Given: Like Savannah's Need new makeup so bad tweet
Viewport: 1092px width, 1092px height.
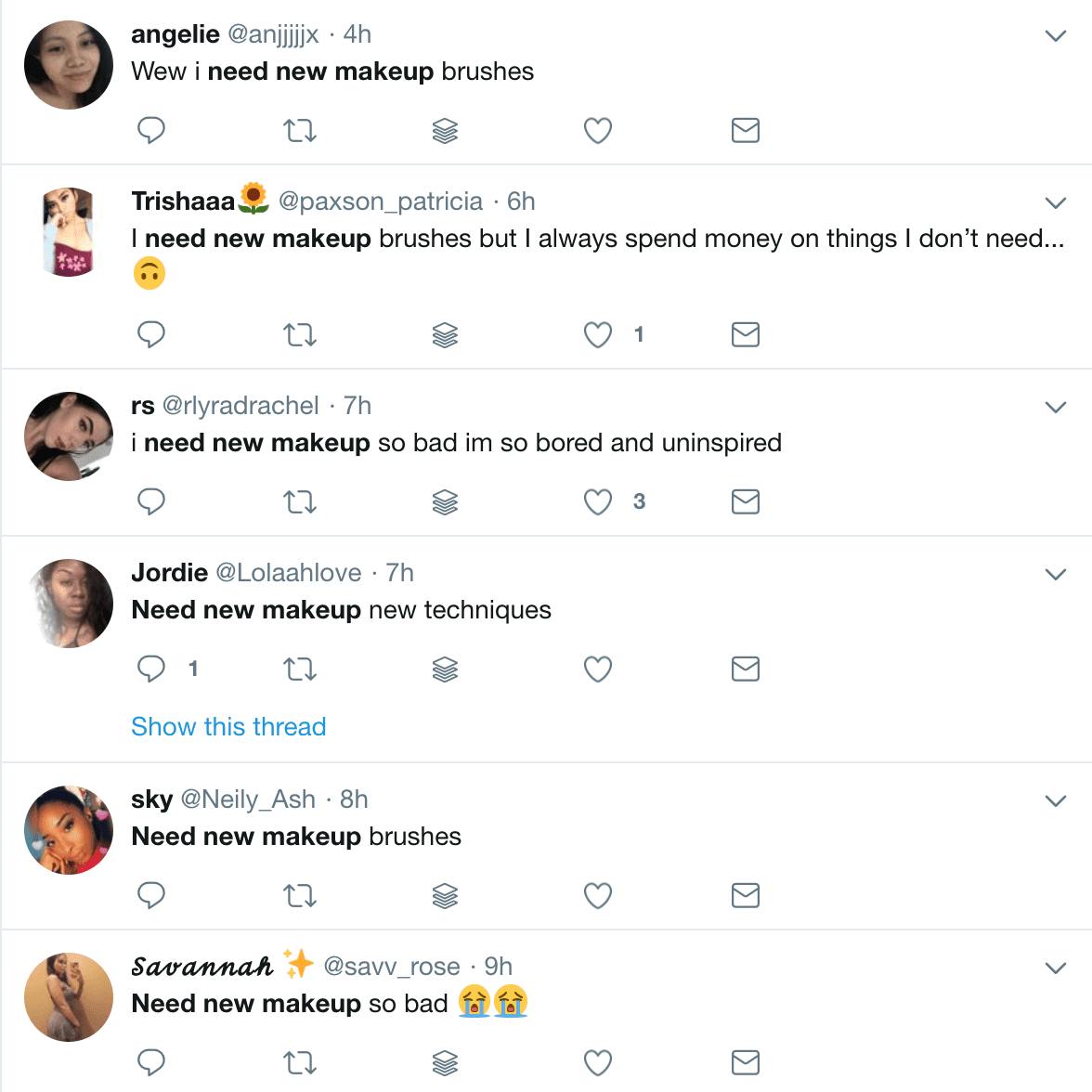Looking at the screenshot, I should tap(598, 1062).
